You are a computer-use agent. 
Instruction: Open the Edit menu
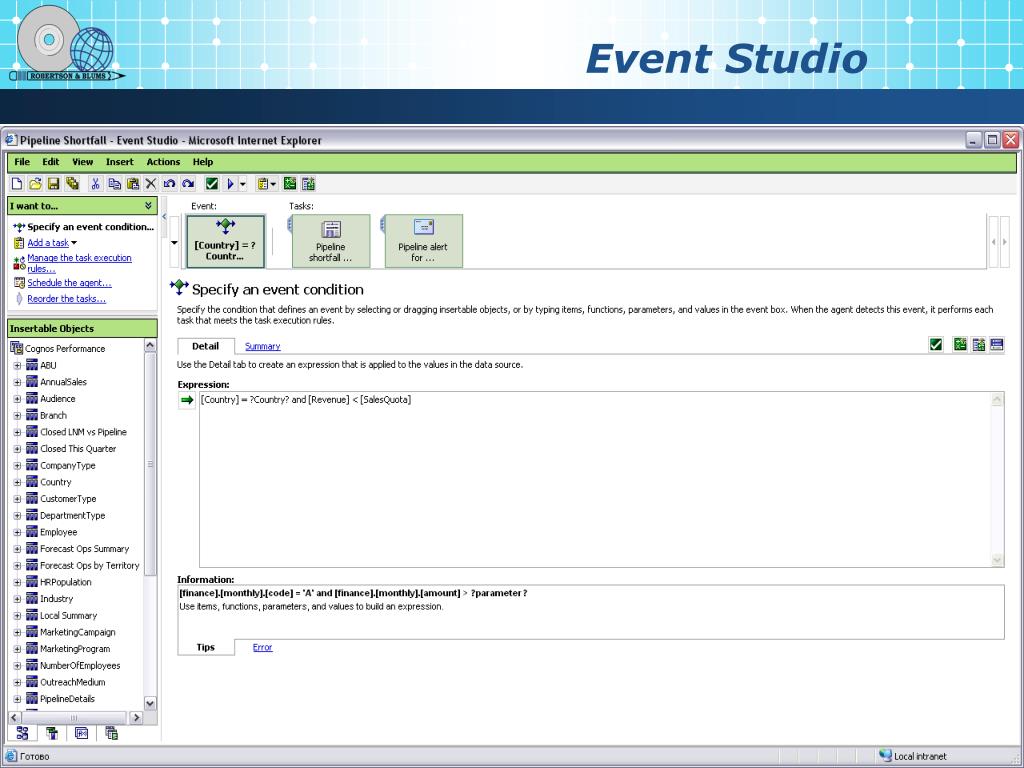click(x=51, y=162)
